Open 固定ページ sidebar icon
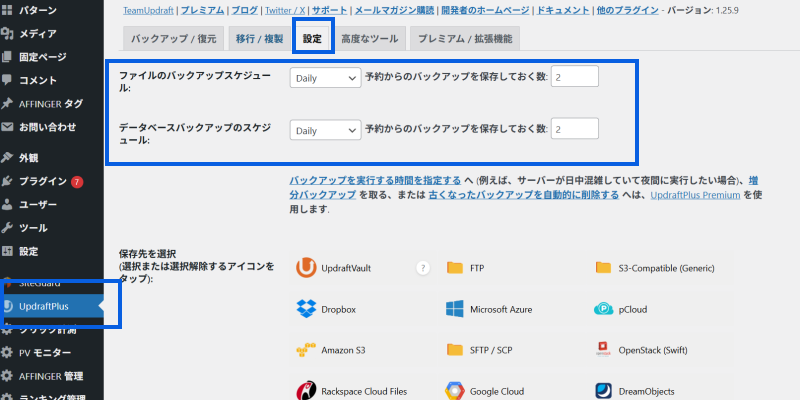 (7, 57)
